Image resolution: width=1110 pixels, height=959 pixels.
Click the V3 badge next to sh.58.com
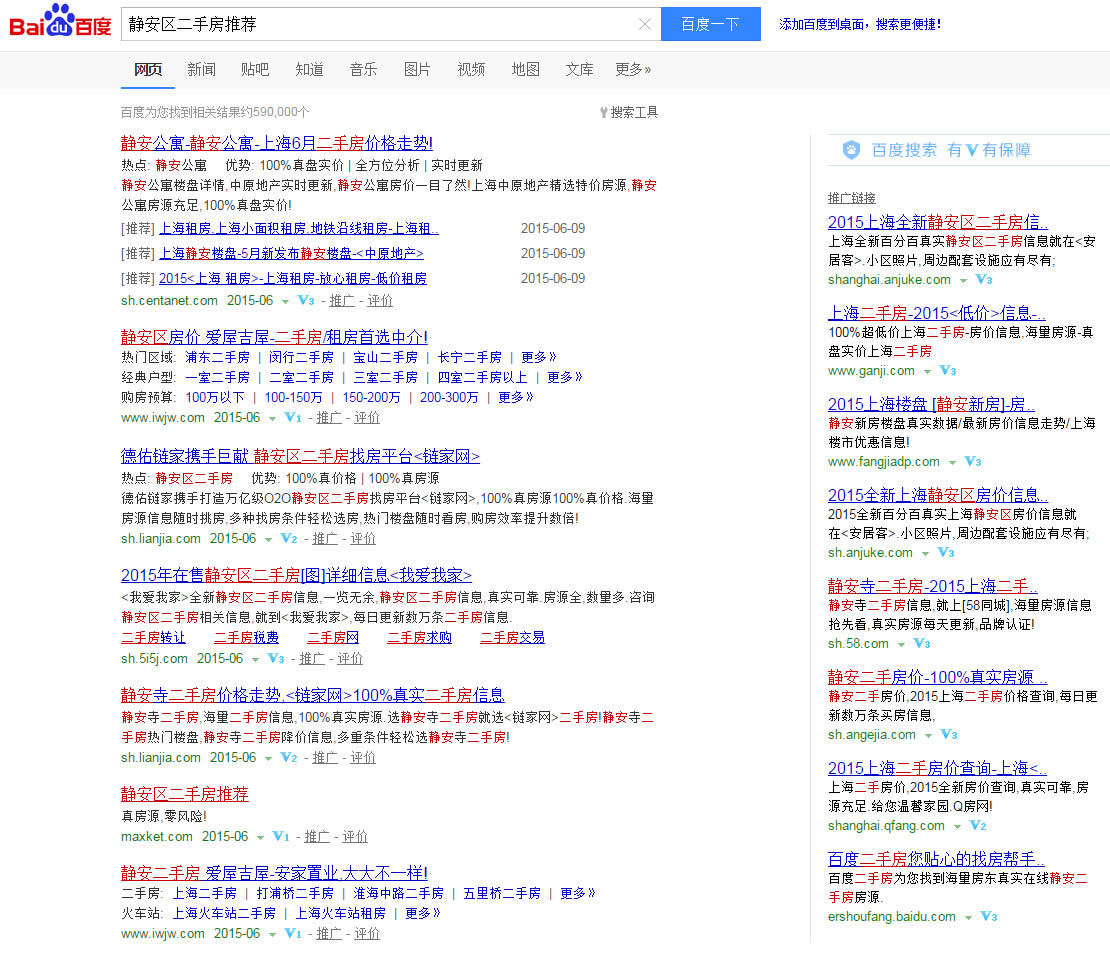(921, 643)
